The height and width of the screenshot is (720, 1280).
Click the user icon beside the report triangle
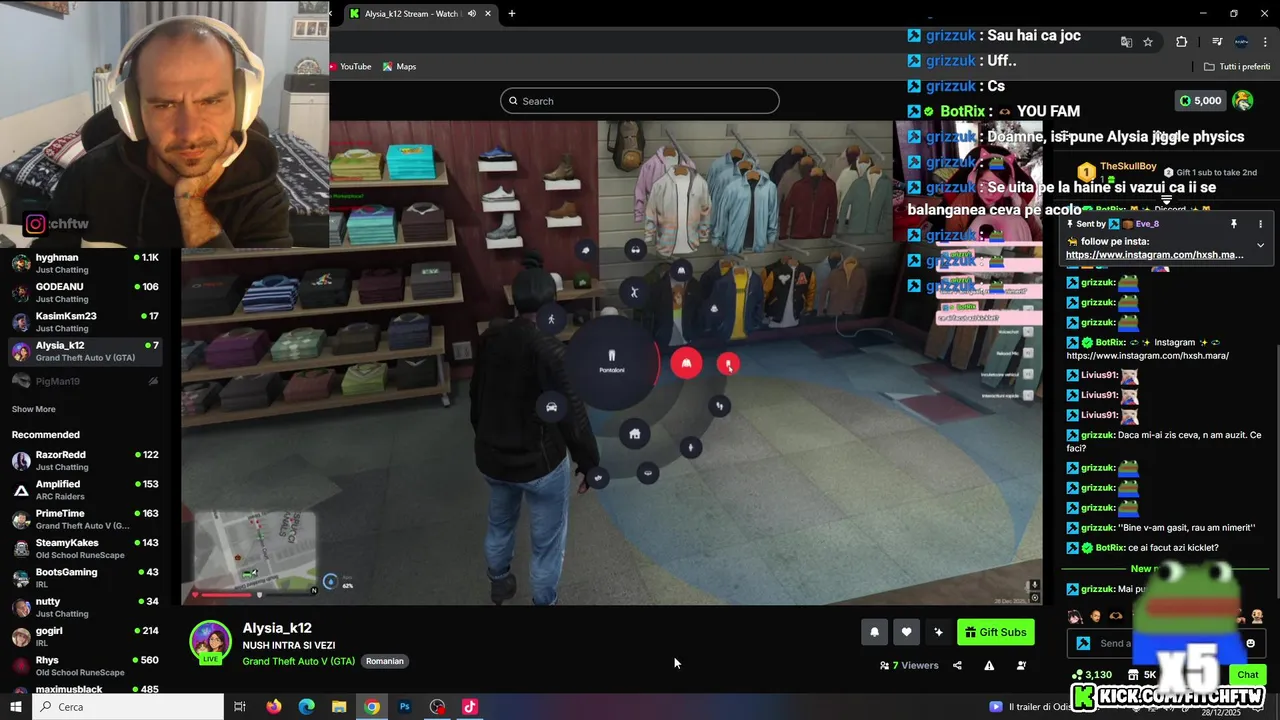(1021, 665)
